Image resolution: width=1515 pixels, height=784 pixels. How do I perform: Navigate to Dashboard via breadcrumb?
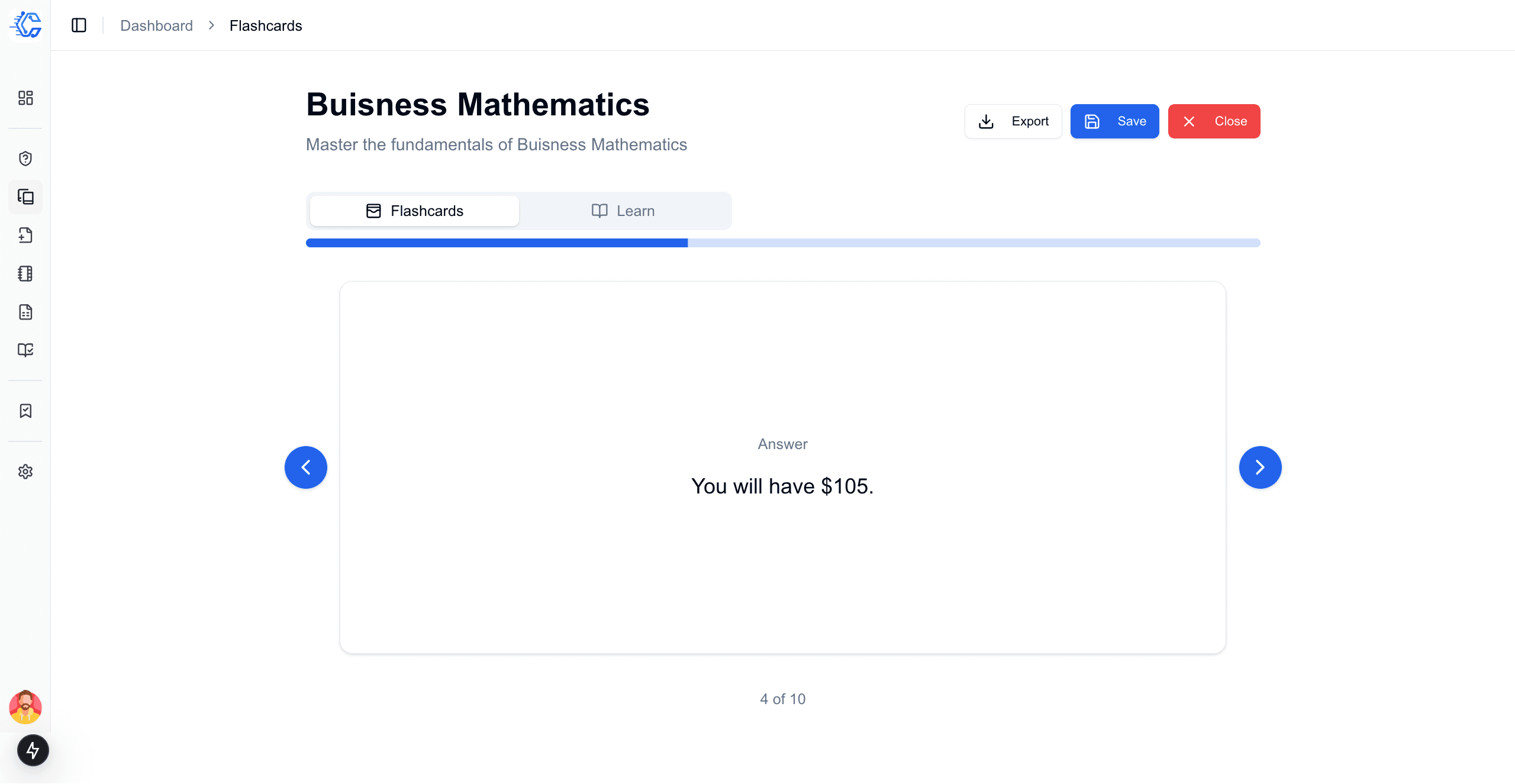pyautogui.click(x=156, y=25)
